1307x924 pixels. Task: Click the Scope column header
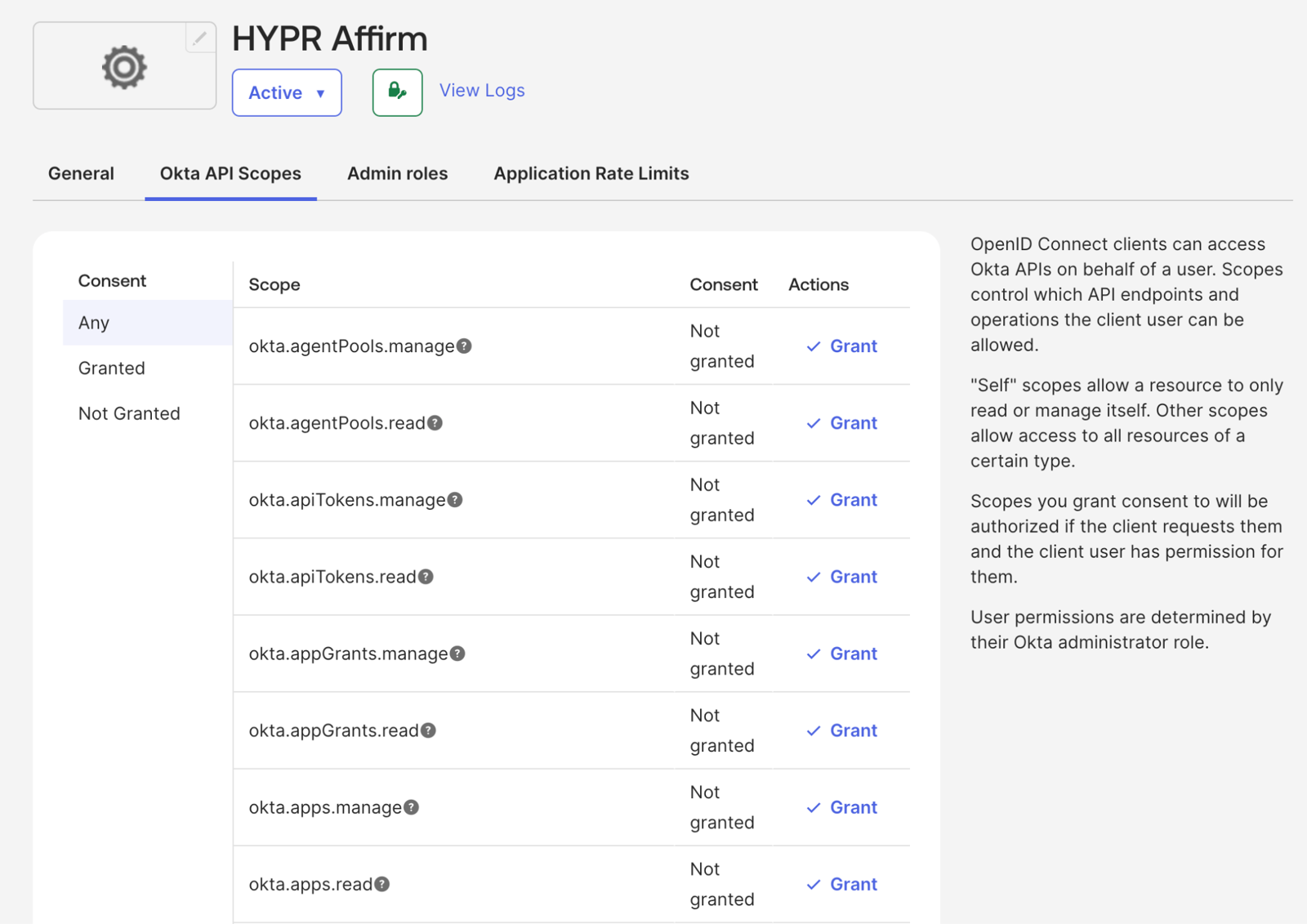[274, 284]
